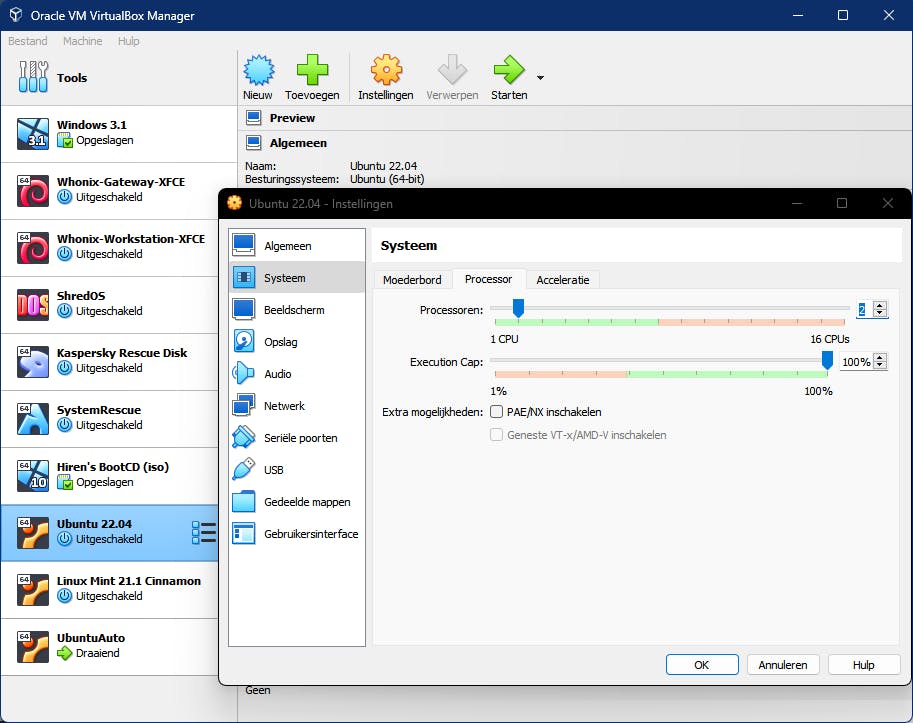
Task: Select the Whonix-Workstation-XFCE VM icon
Action: tap(33, 247)
